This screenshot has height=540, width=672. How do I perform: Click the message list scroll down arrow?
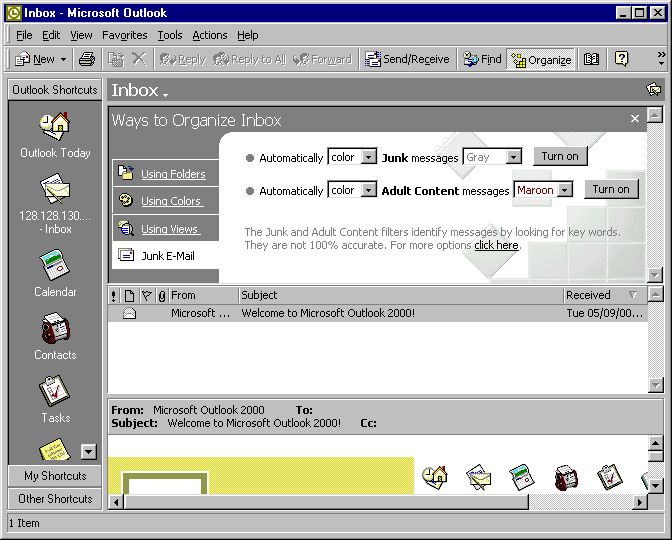[656, 385]
